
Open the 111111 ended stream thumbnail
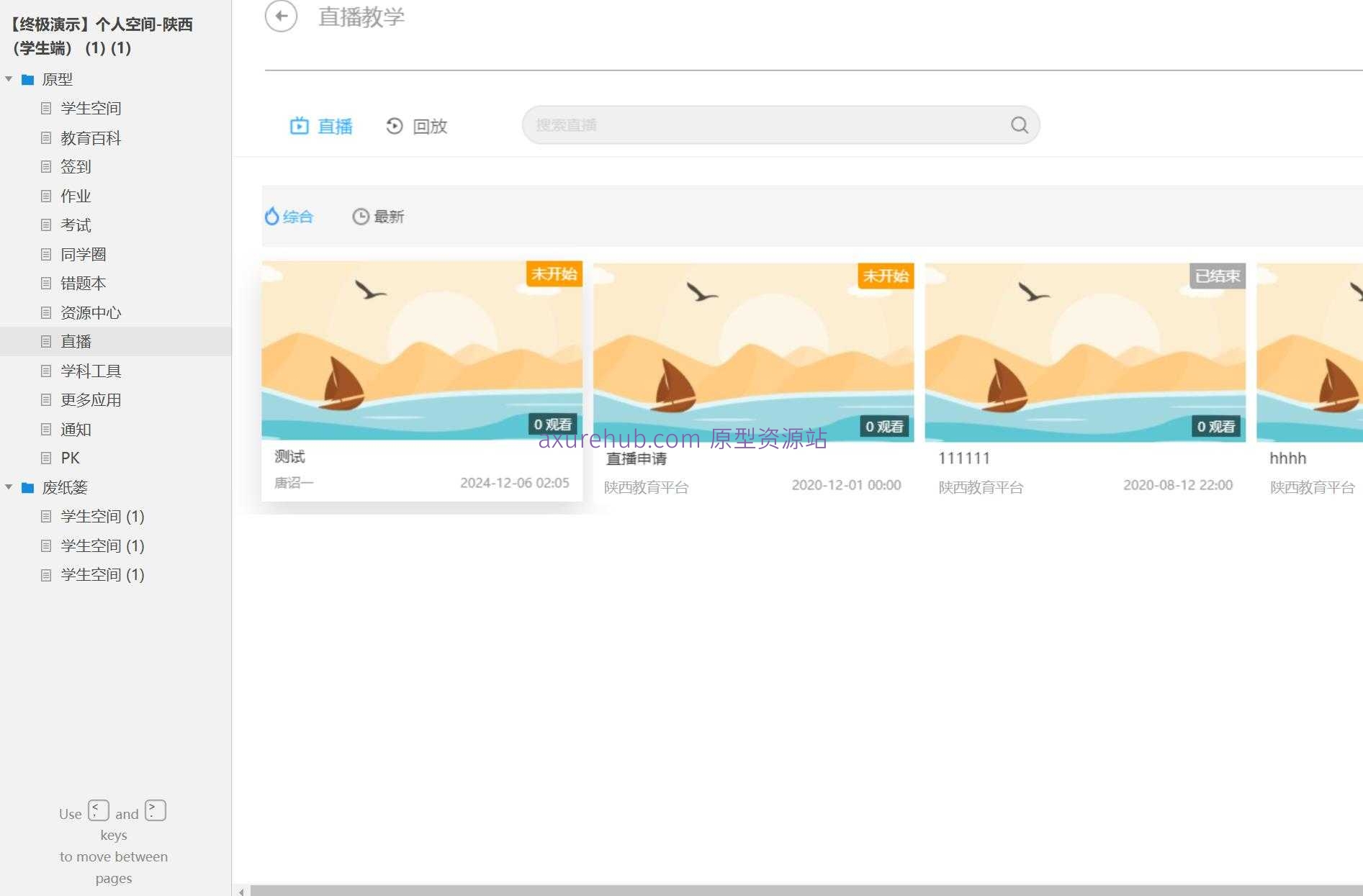point(1084,352)
